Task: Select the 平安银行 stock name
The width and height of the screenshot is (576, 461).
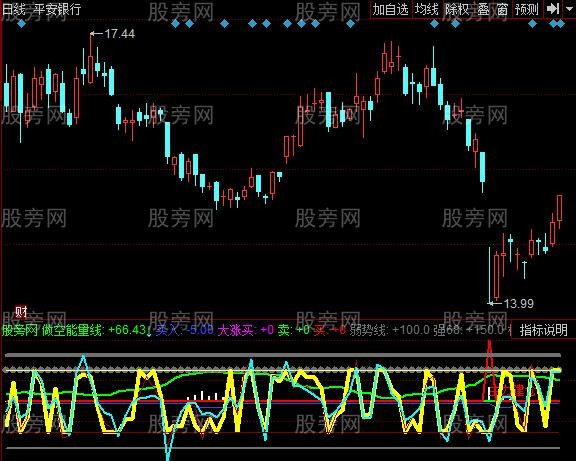Action: (x=57, y=9)
